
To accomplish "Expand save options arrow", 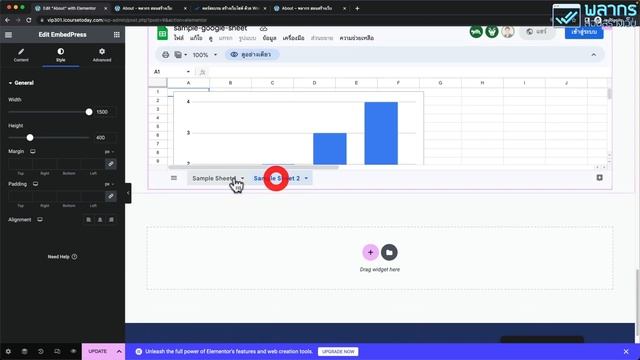I will (x=119, y=351).
